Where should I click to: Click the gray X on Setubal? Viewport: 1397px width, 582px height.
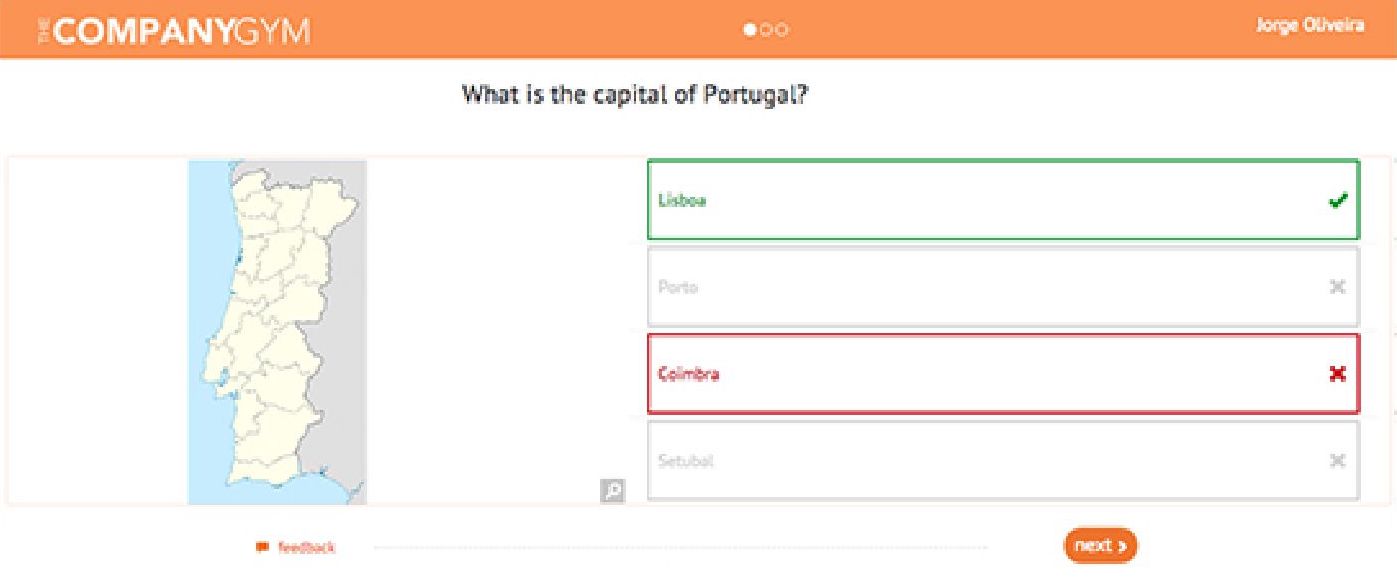1337,461
